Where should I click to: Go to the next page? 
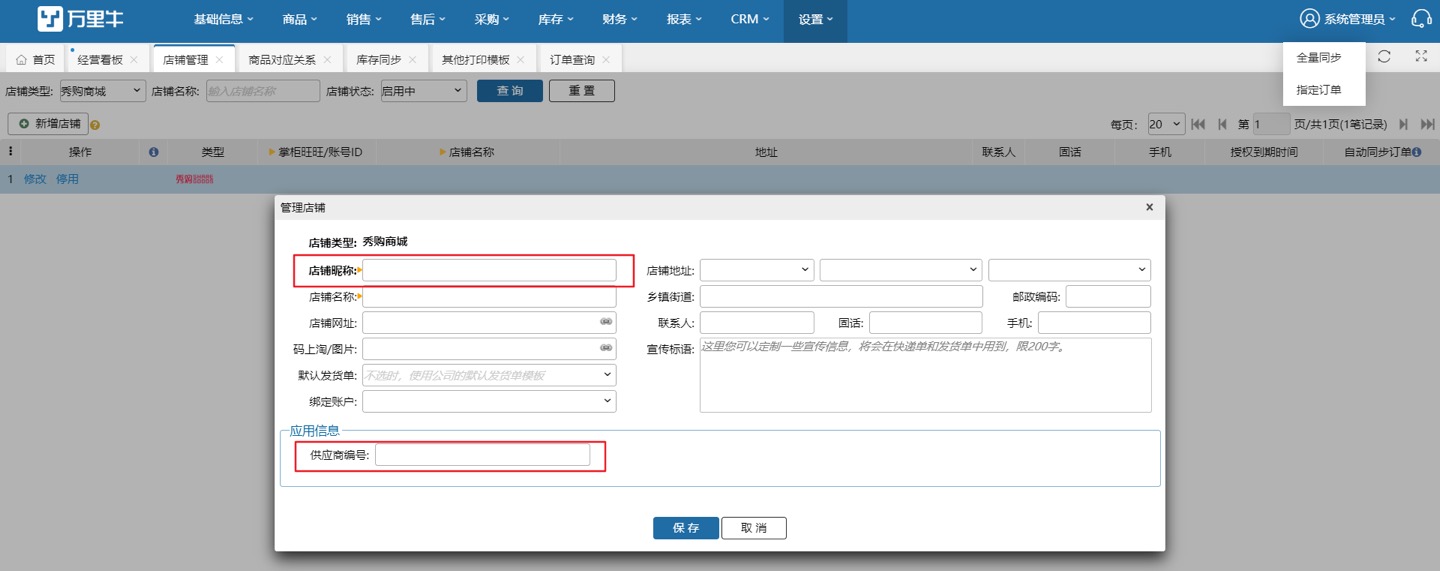click(x=1404, y=124)
